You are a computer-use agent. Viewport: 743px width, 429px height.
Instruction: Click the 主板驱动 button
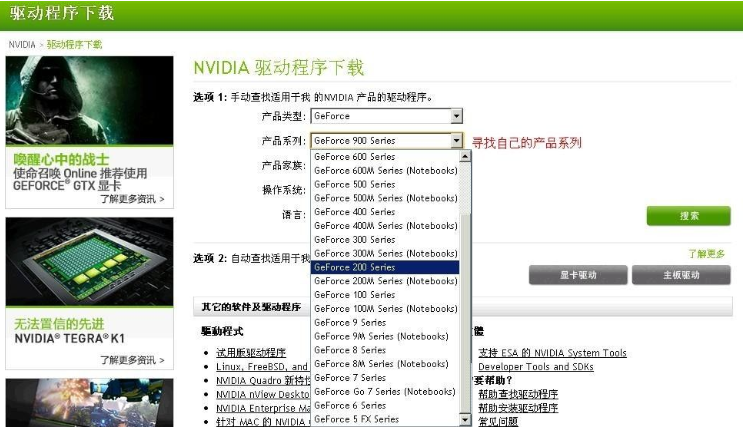pyautogui.click(x=682, y=276)
